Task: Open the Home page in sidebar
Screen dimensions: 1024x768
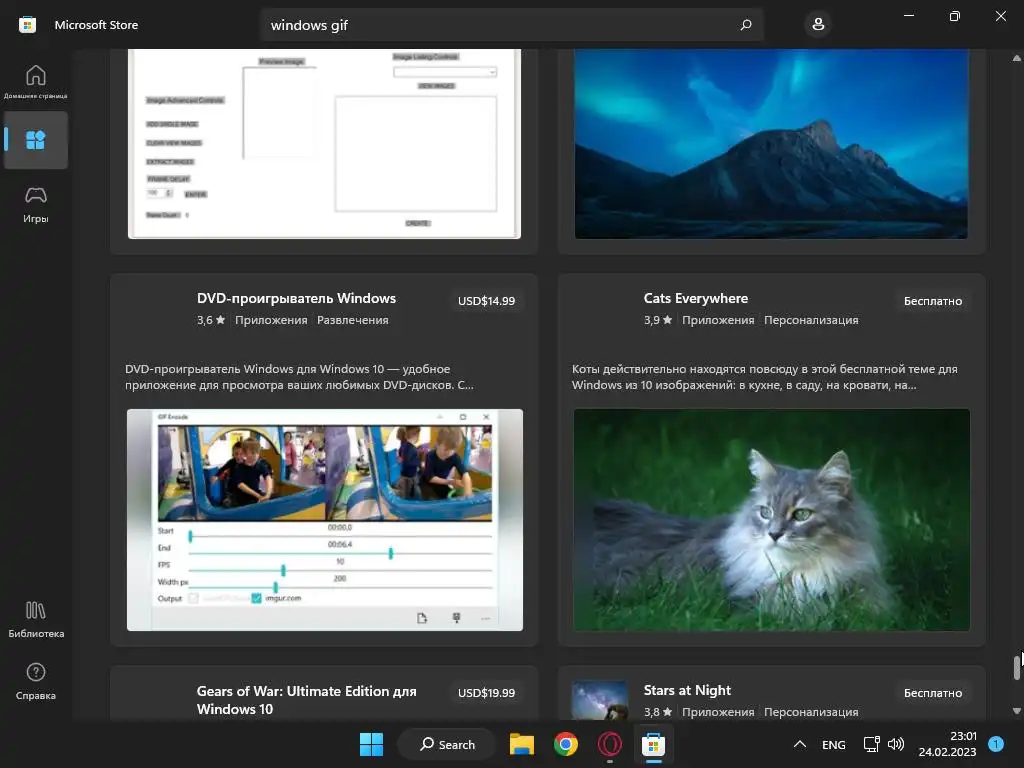Action: tap(35, 81)
